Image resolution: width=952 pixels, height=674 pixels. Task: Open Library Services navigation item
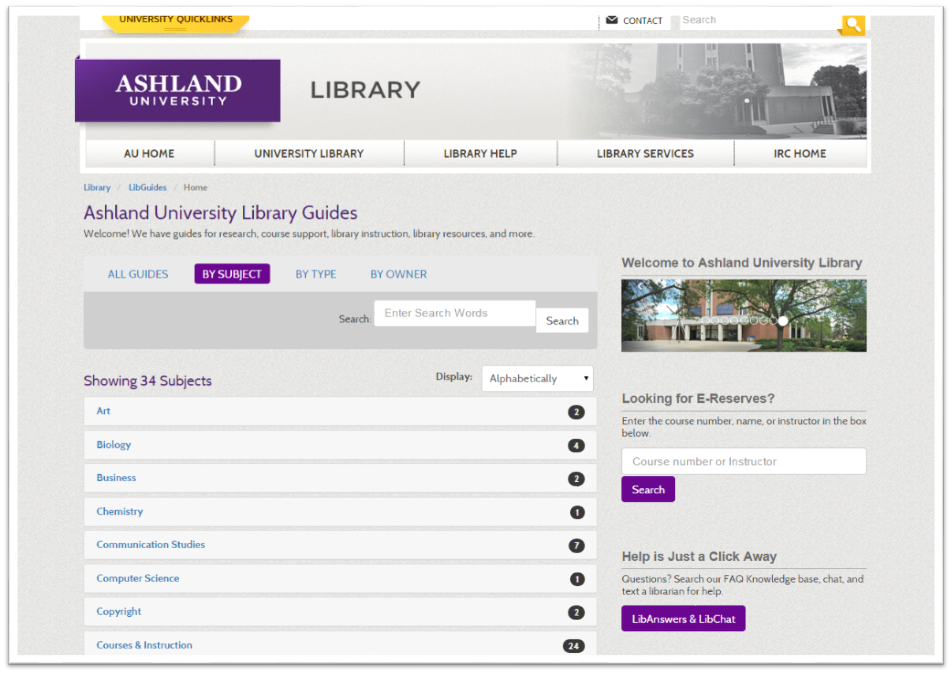(645, 154)
